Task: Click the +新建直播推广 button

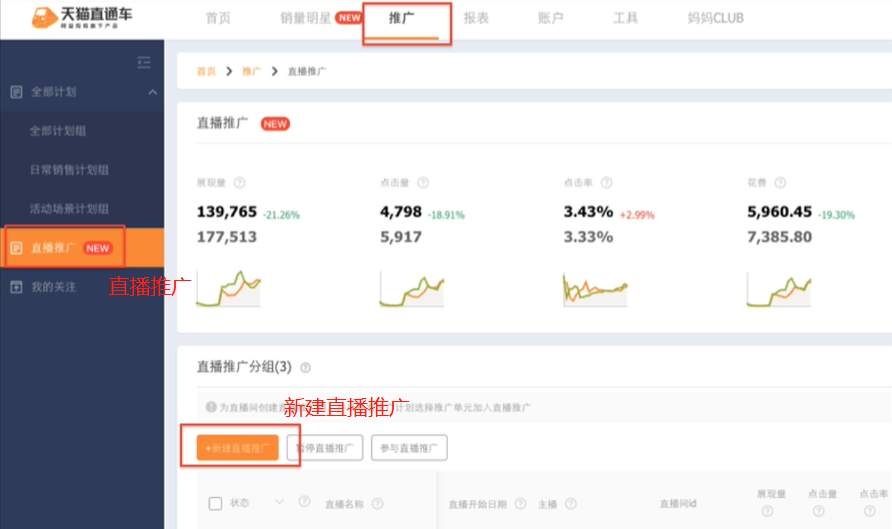Action: (238, 448)
